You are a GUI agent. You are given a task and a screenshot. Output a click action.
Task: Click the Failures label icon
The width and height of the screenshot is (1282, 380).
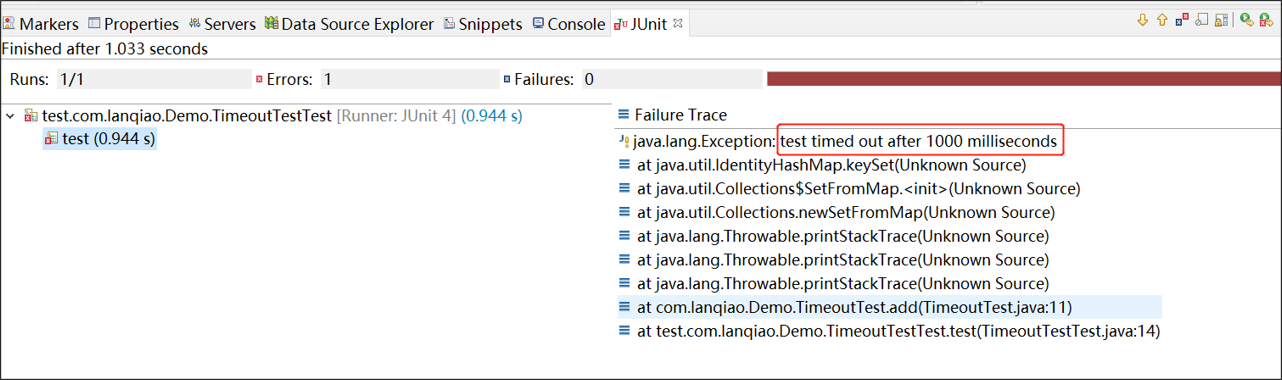[x=507, y=79]
